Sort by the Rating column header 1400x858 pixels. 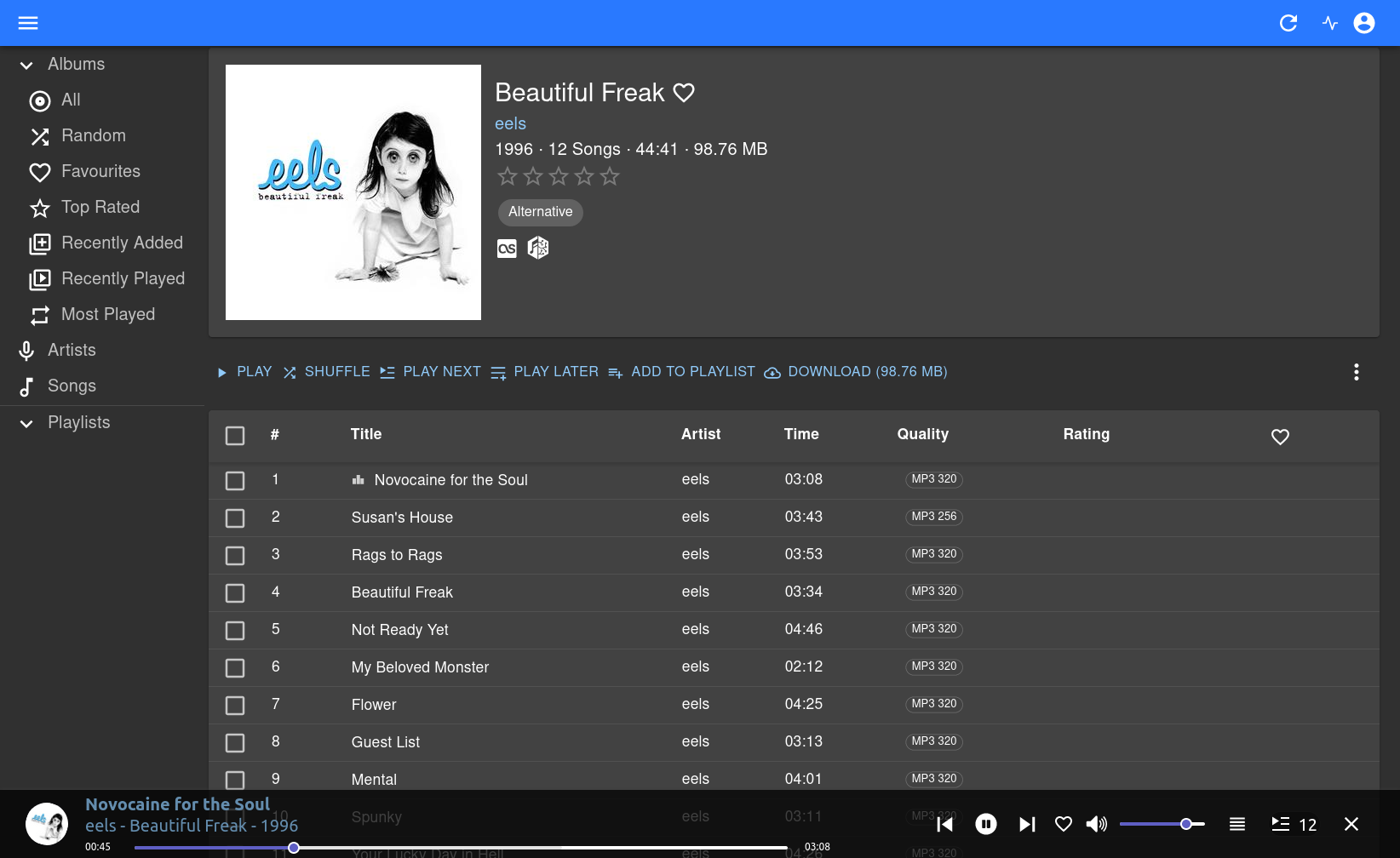pyautogui.click(x=1086, y=434)
